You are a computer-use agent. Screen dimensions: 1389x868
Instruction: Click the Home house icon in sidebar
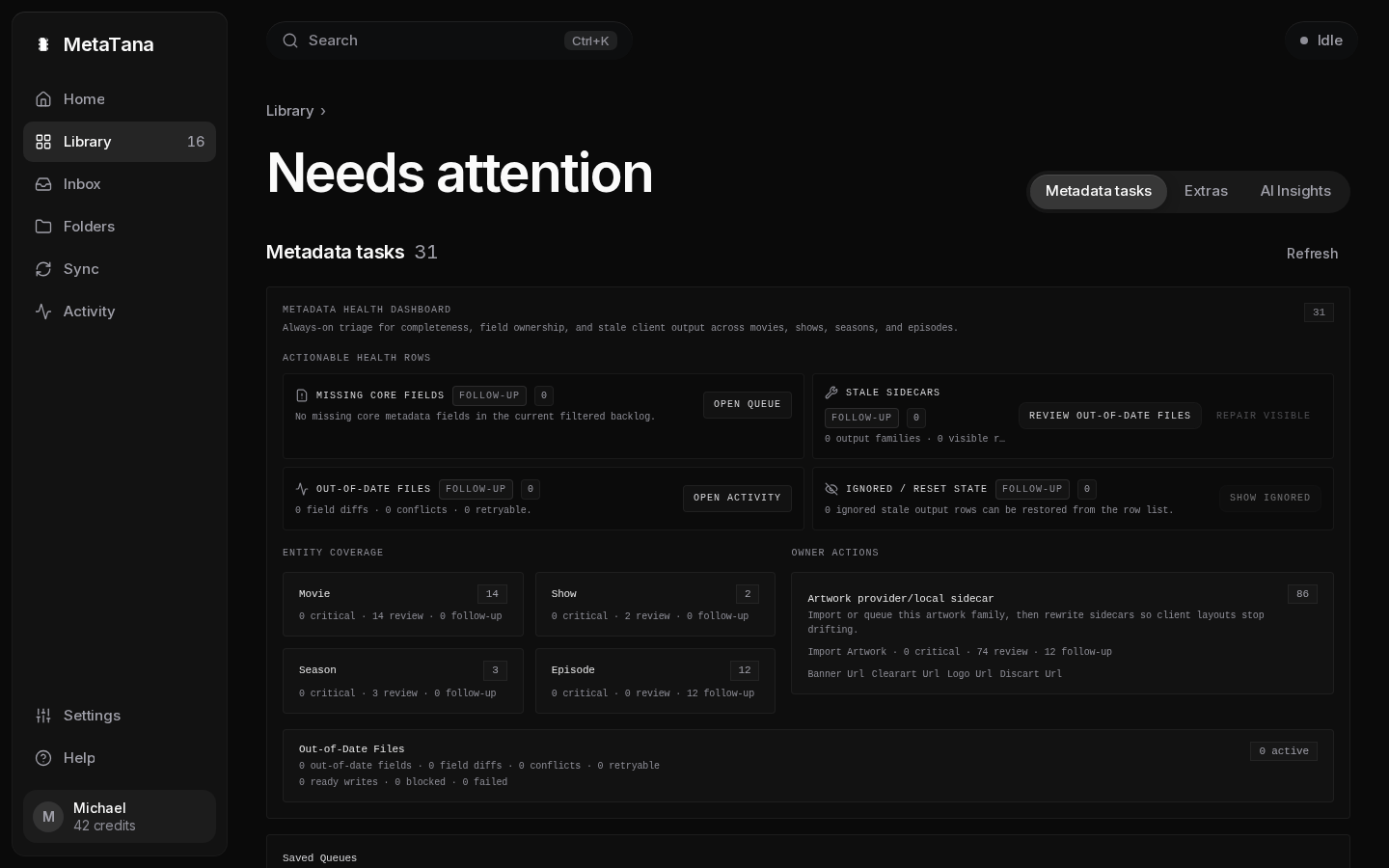pos(43,99)
